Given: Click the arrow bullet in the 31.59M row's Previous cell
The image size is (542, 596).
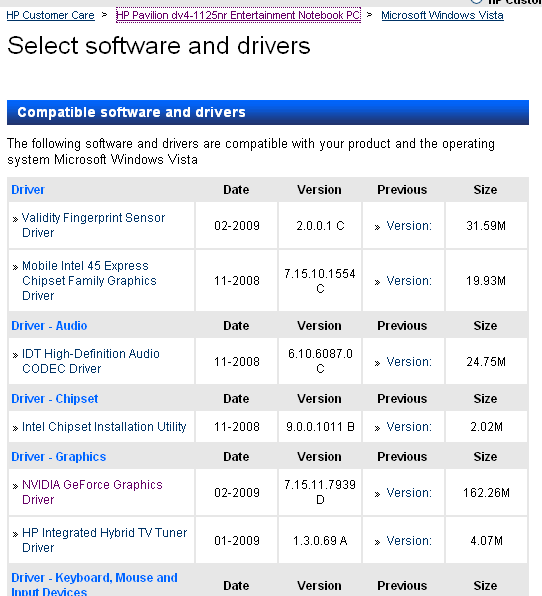Looking at the screenshot, I should [377, 227].
